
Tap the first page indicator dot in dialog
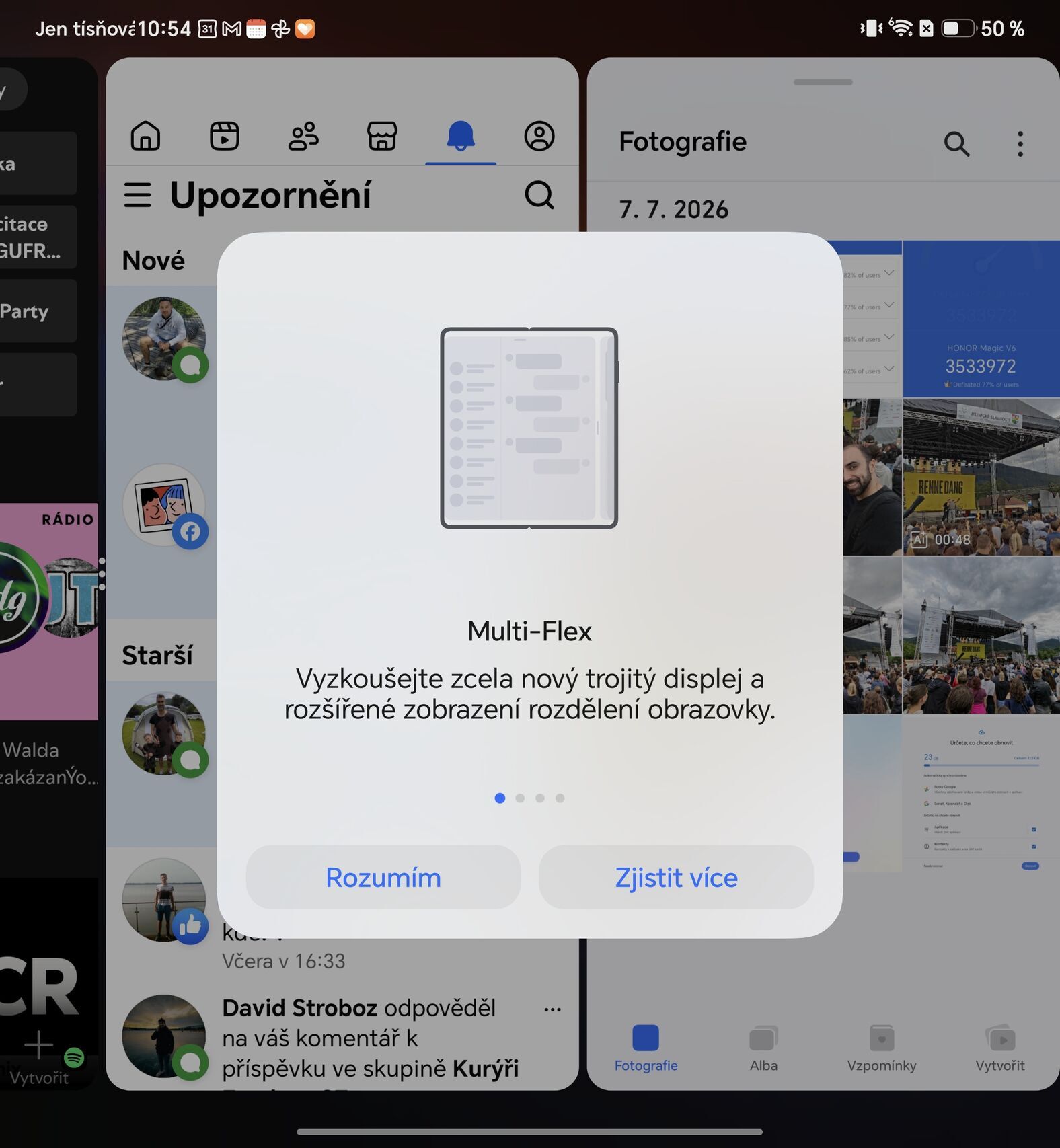coord(500,798)
